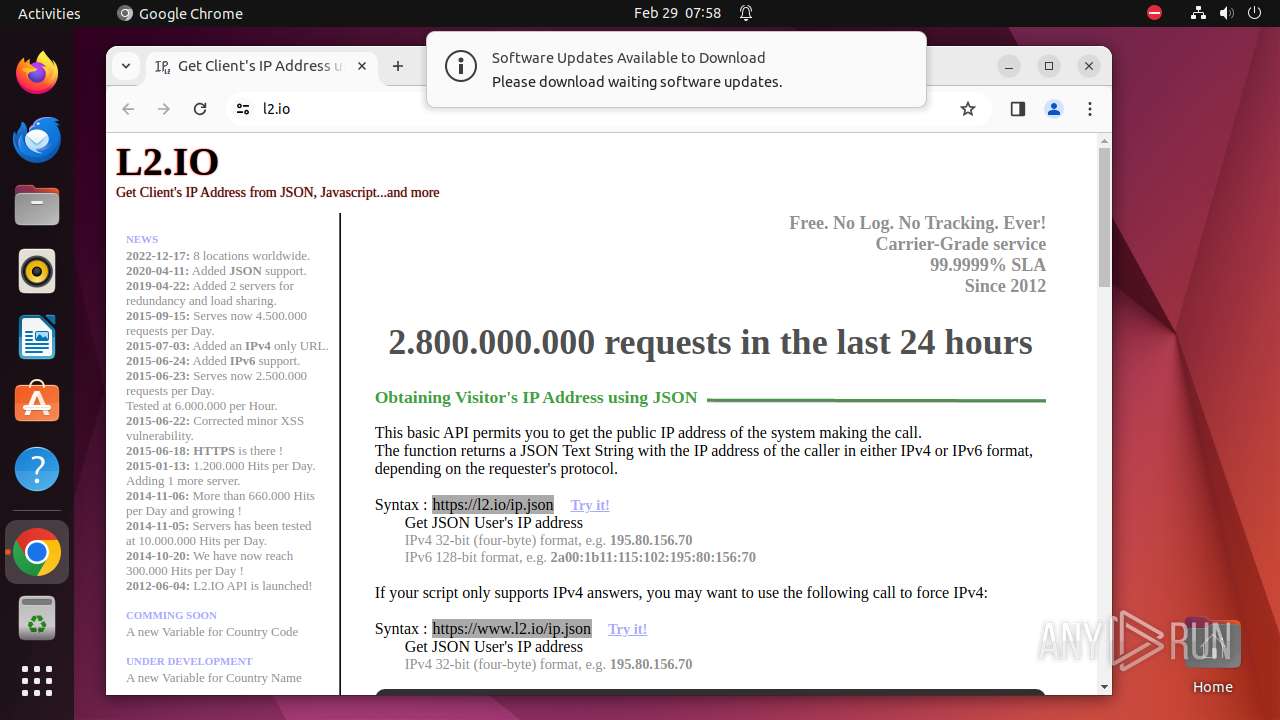Click the Free. No Log. No Tracking. Ever! text
Screen dimensions: 1280x720
point(917,223)
